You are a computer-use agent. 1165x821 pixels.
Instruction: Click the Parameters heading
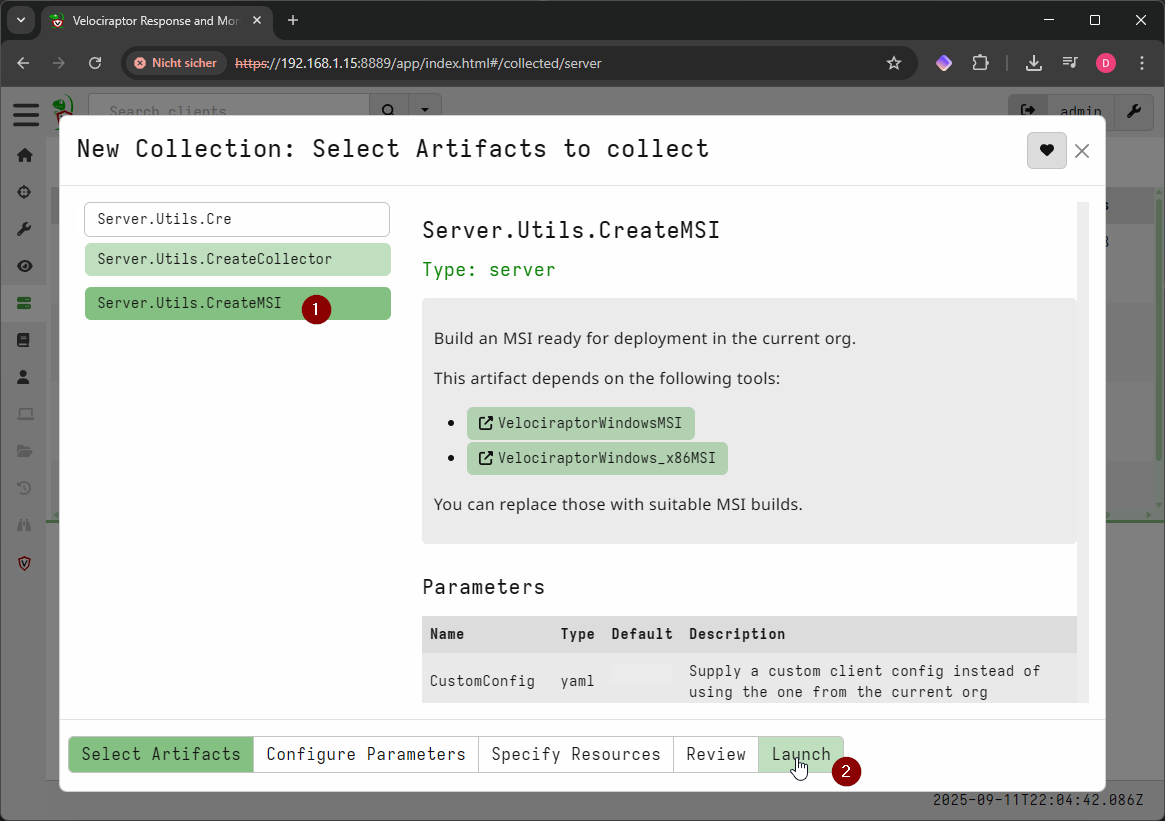tap(484, 587)
